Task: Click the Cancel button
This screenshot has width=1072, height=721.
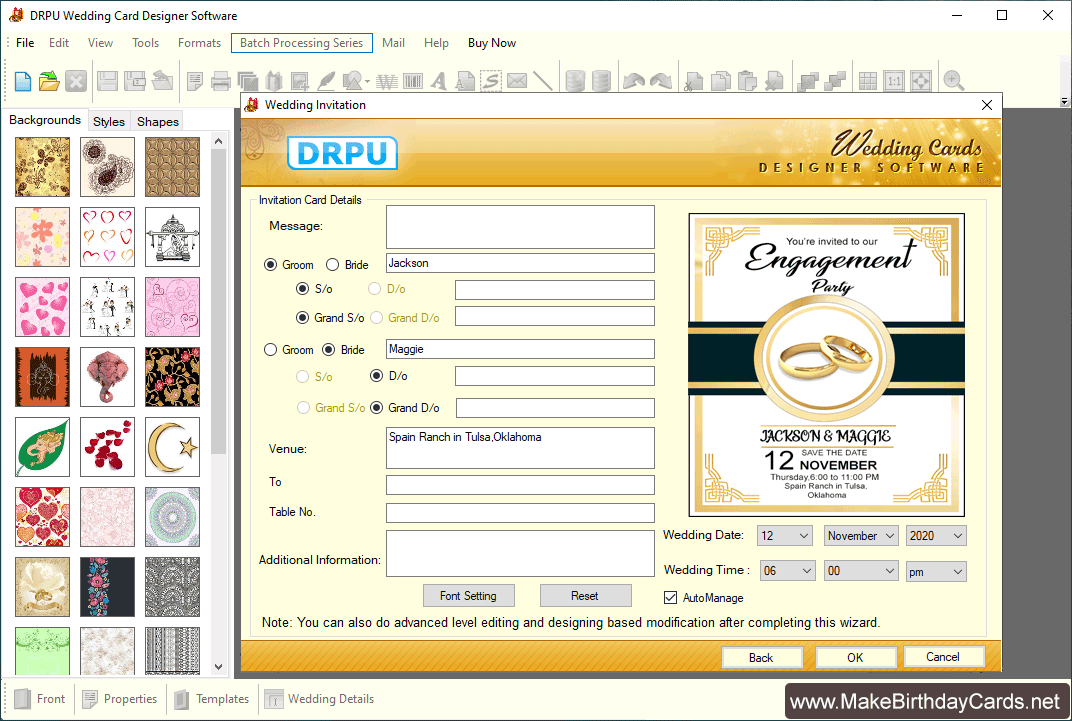Action: click(943, 657)
